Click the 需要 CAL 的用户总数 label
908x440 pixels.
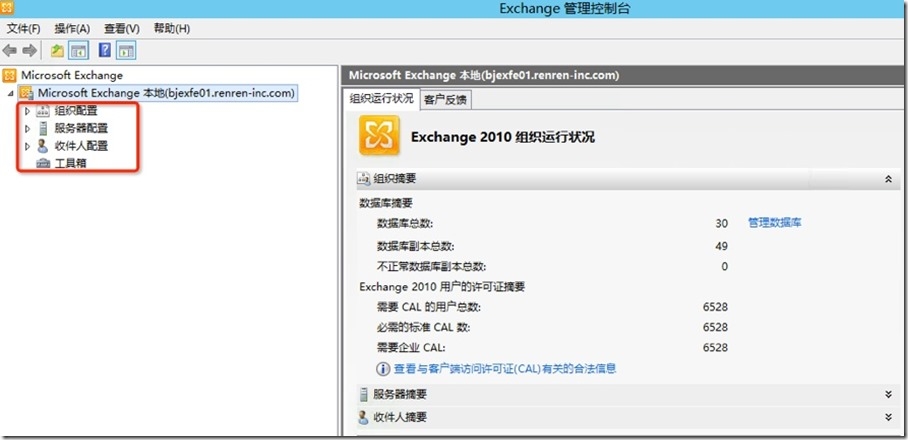coord(429,307)
